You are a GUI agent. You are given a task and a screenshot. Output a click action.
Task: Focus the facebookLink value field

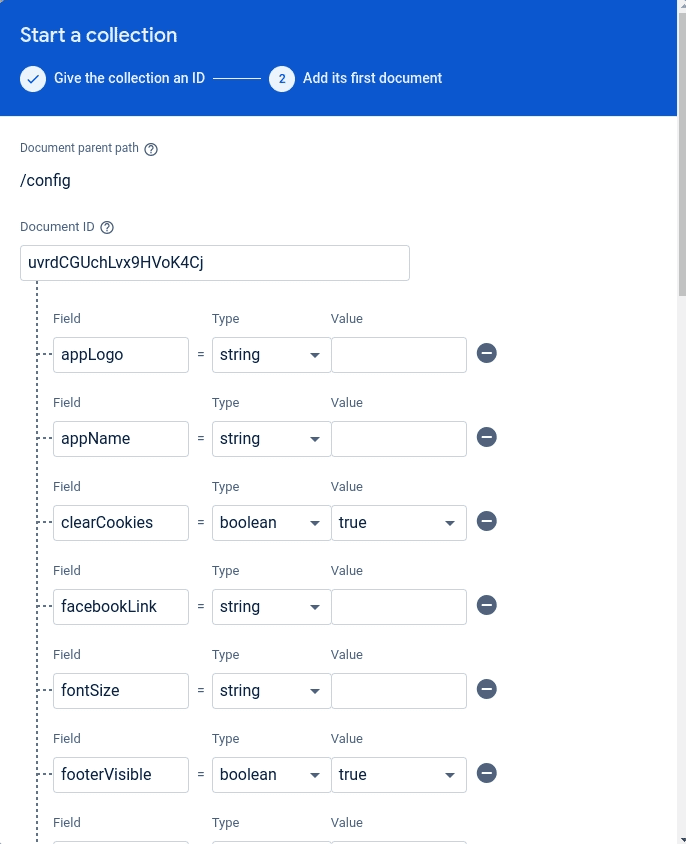pyautogui.click(x=398, y=606)
